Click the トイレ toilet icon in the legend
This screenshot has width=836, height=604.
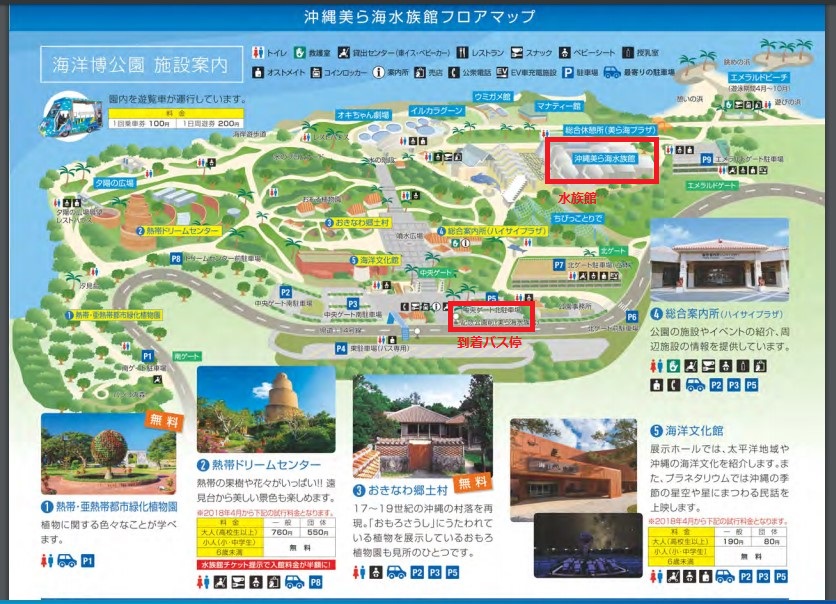[x=258, y=52]
